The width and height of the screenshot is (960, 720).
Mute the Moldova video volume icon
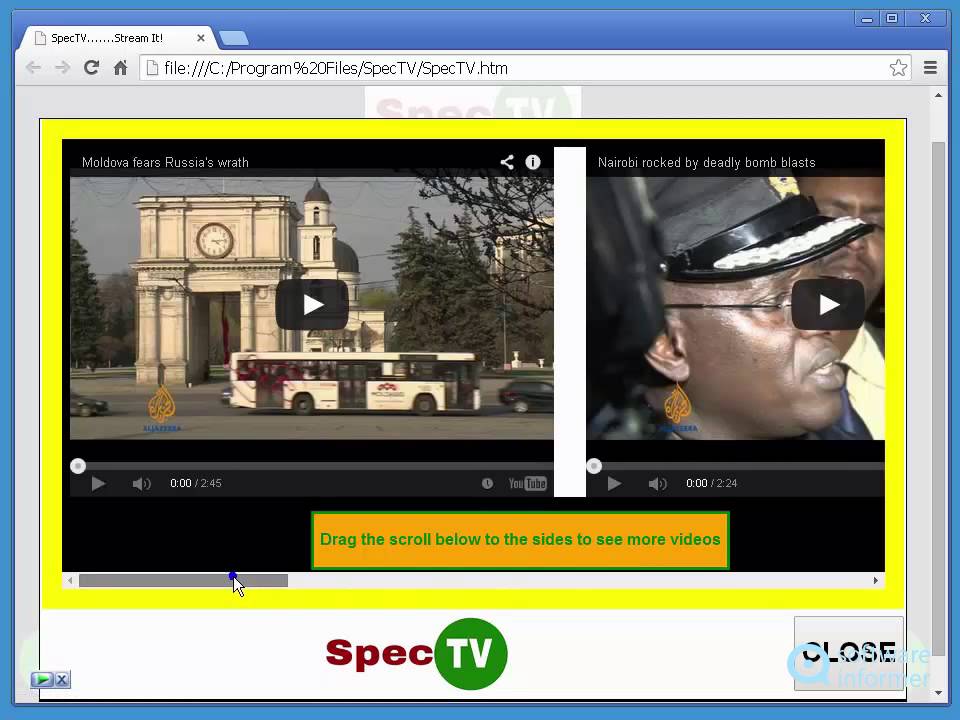tap(141, 484)
